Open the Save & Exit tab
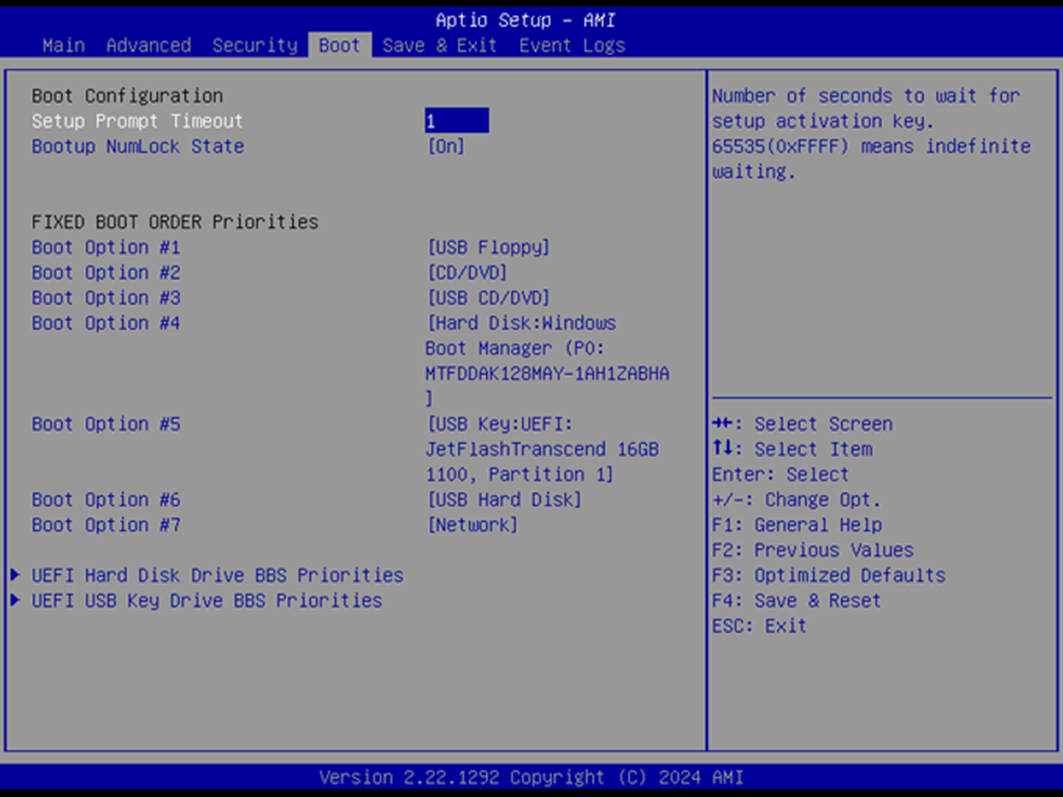The height and width of the screenshot is (797, 1063). coord(440,45)
